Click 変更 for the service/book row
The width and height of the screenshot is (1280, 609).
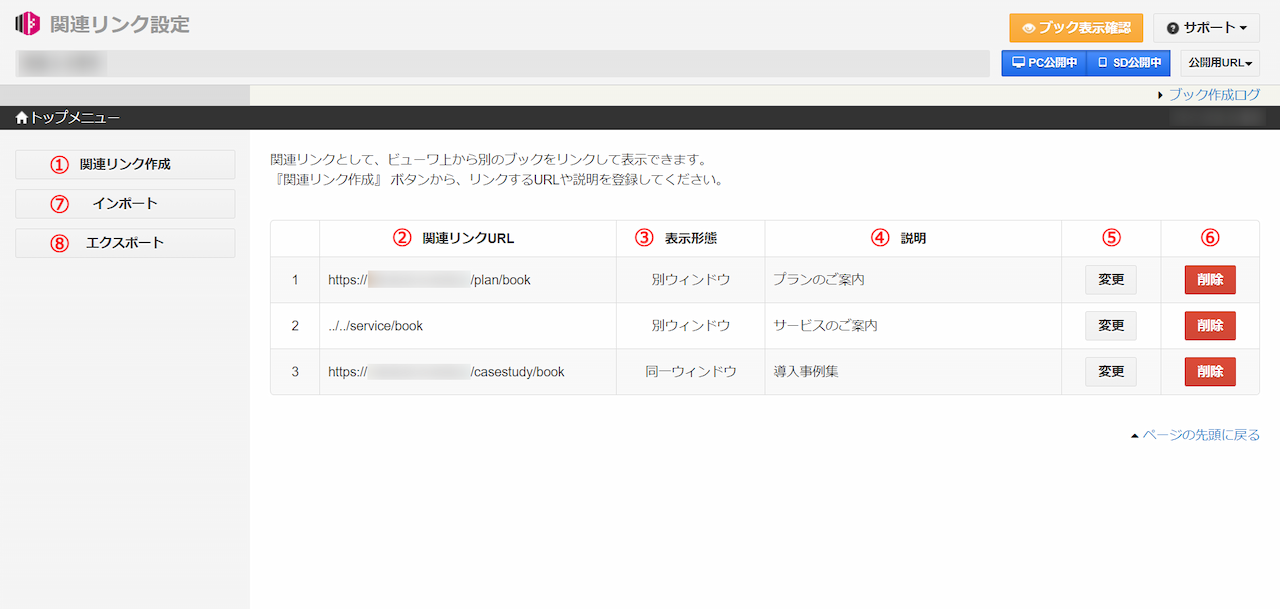[1111, 326]
